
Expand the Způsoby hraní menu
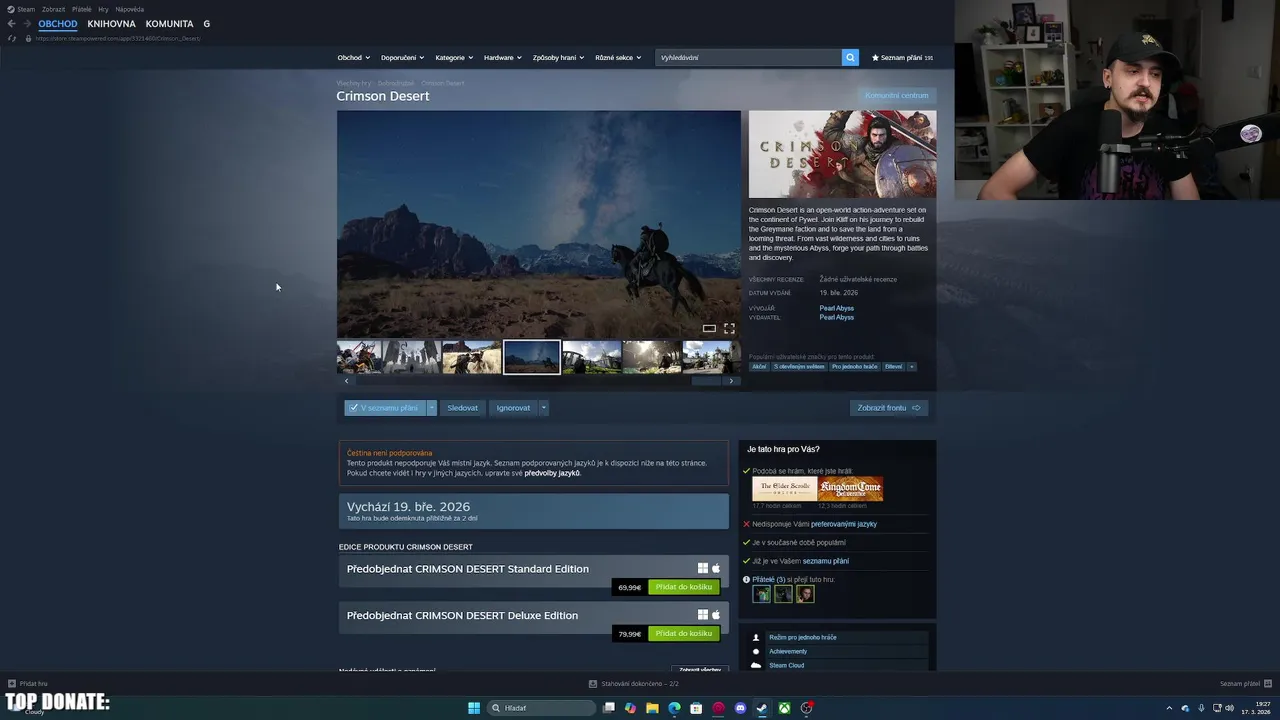(558, 58)
